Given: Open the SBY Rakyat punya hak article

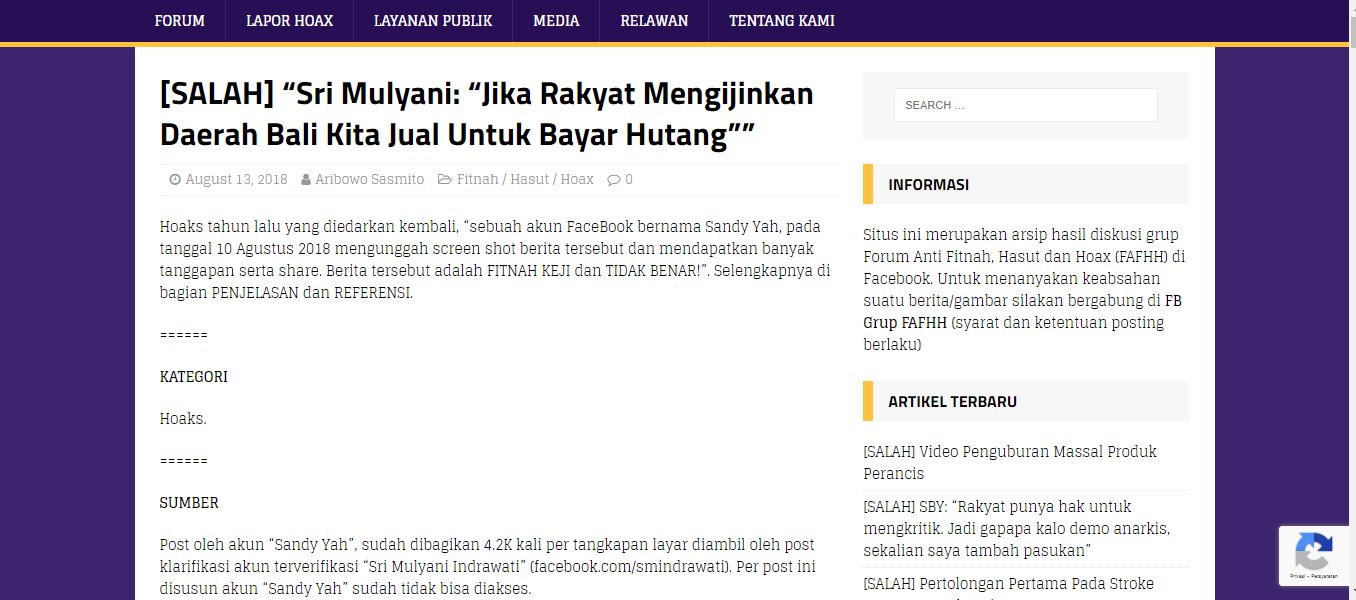Looking at the screenshot, I should pos(1017,529).
